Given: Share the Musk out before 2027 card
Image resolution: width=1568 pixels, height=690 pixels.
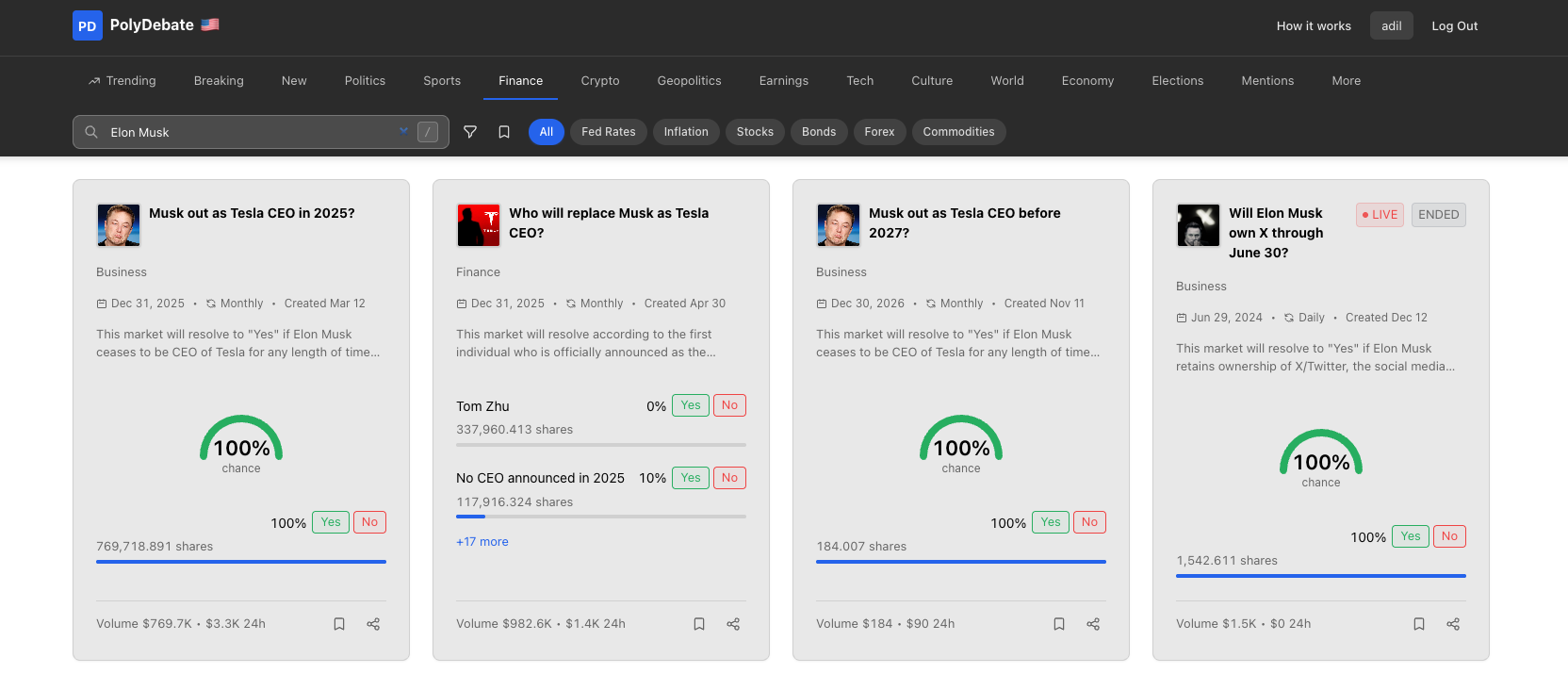Looking at the screenshot, I should tap(1093, 624).
